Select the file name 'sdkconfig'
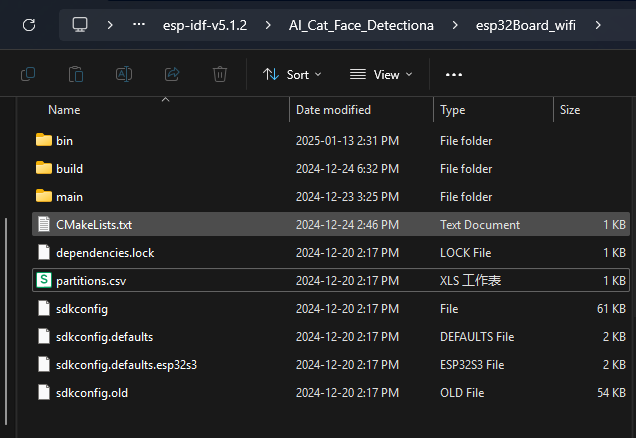This screenshot has height=438, width=636. (82, 309)
